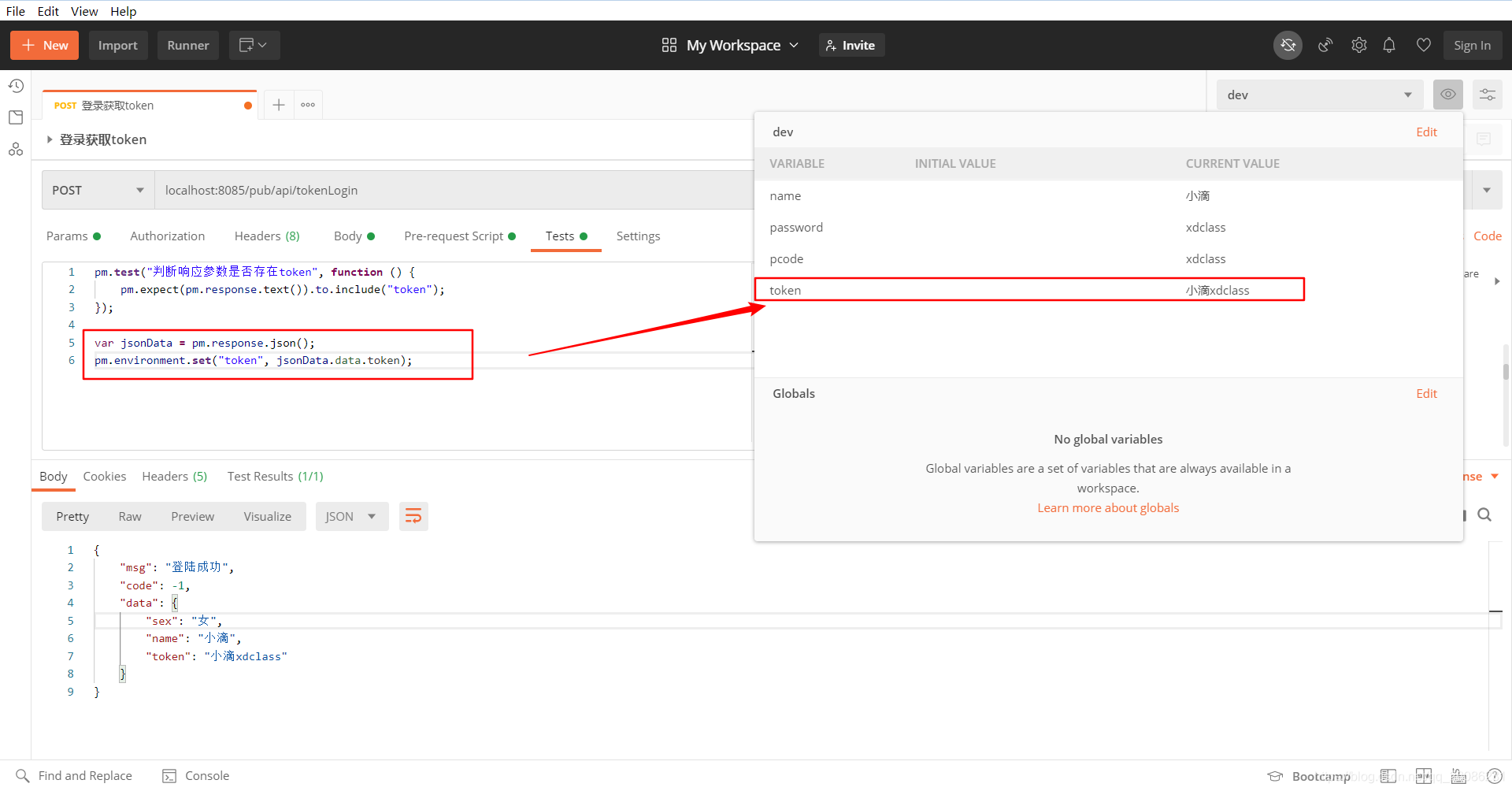Edit the Globals variables
The width and height of the screenshot is (1512, 791).
pos(1426,394)
